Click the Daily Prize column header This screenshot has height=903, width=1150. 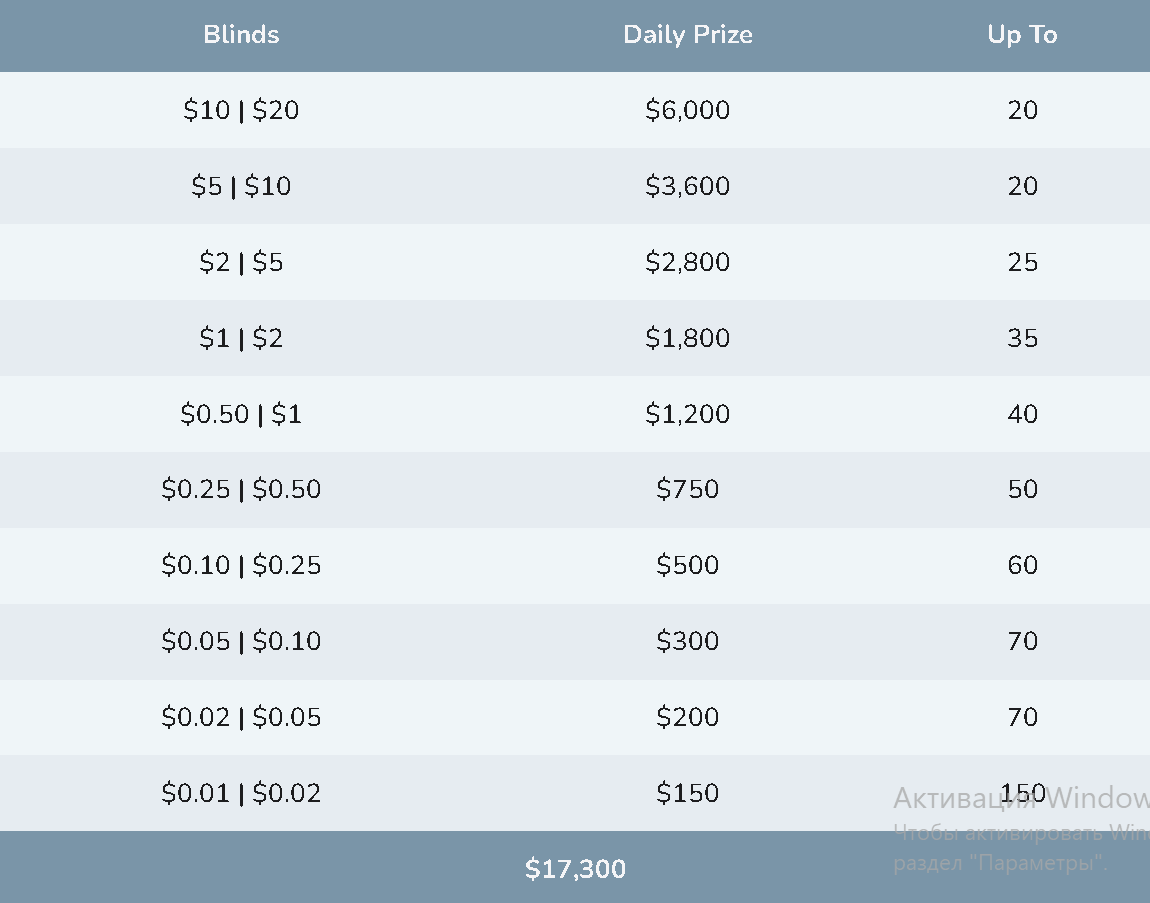[x=688, y=35]
